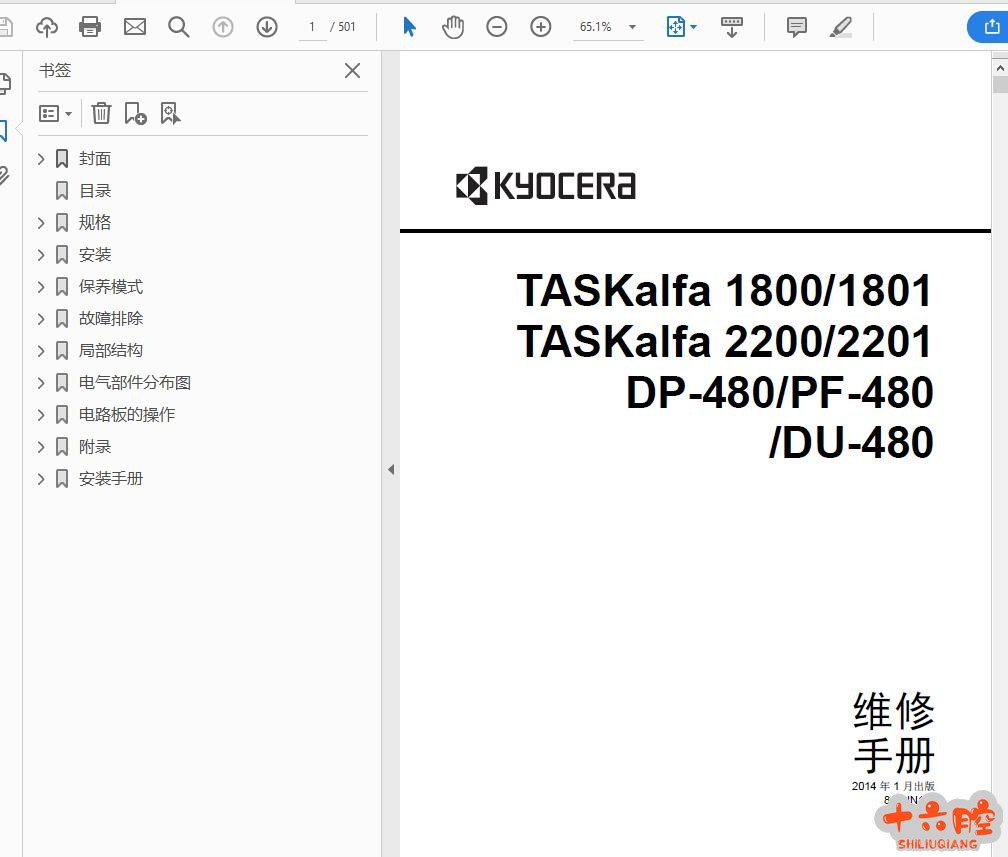The image size is (1008, 857).
Task: Add a comment note icon
Action: click(x=797, y=27)
